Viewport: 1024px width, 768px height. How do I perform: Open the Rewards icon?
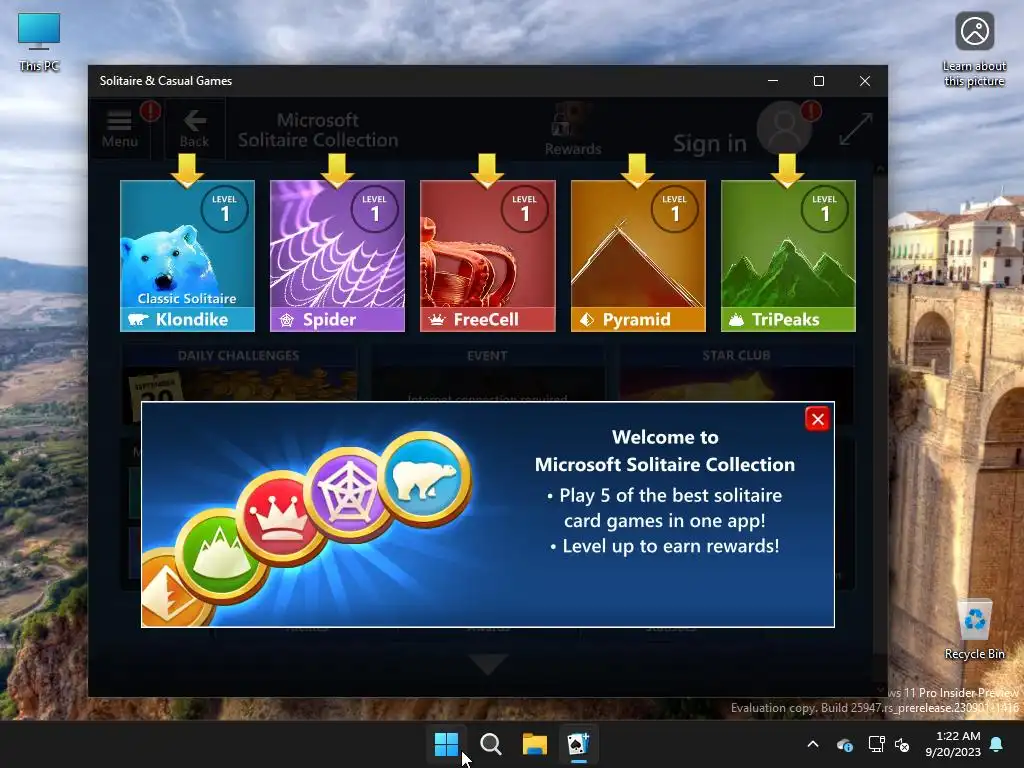pos(573,129)
